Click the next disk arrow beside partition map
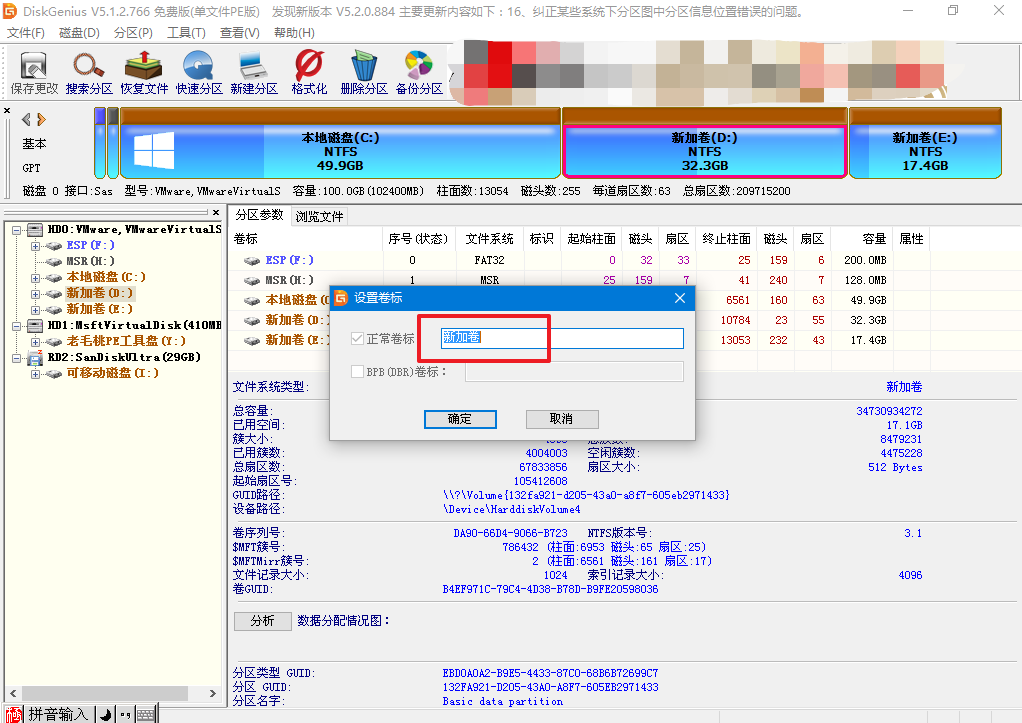This screenshot has width=1022, height=723. 41,119
